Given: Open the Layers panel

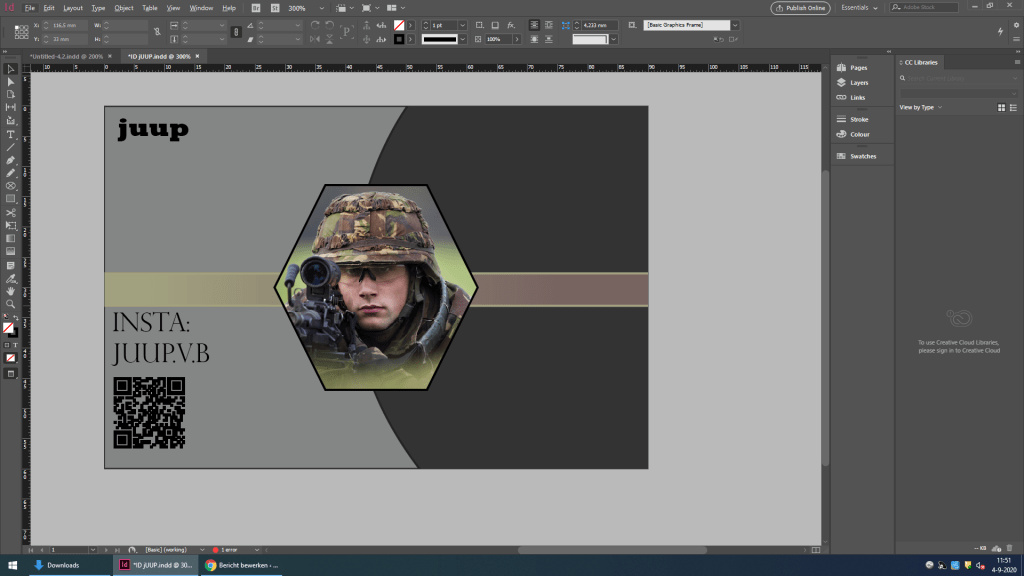Looking at the screenshot, I should coord(858,82).
